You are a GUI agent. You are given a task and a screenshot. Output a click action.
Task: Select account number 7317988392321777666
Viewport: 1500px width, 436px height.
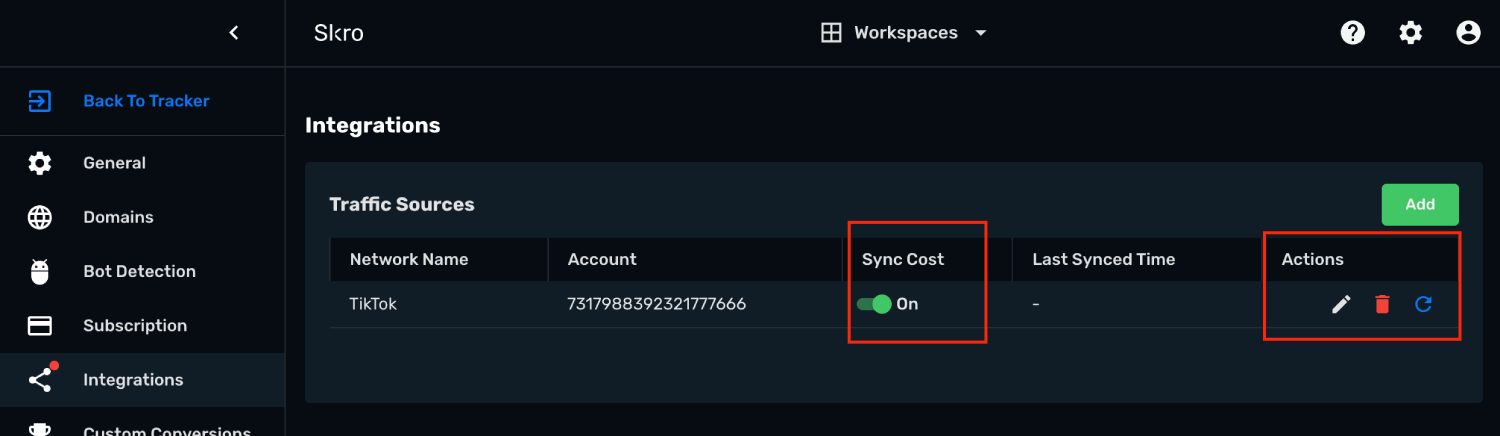[656, 304]
